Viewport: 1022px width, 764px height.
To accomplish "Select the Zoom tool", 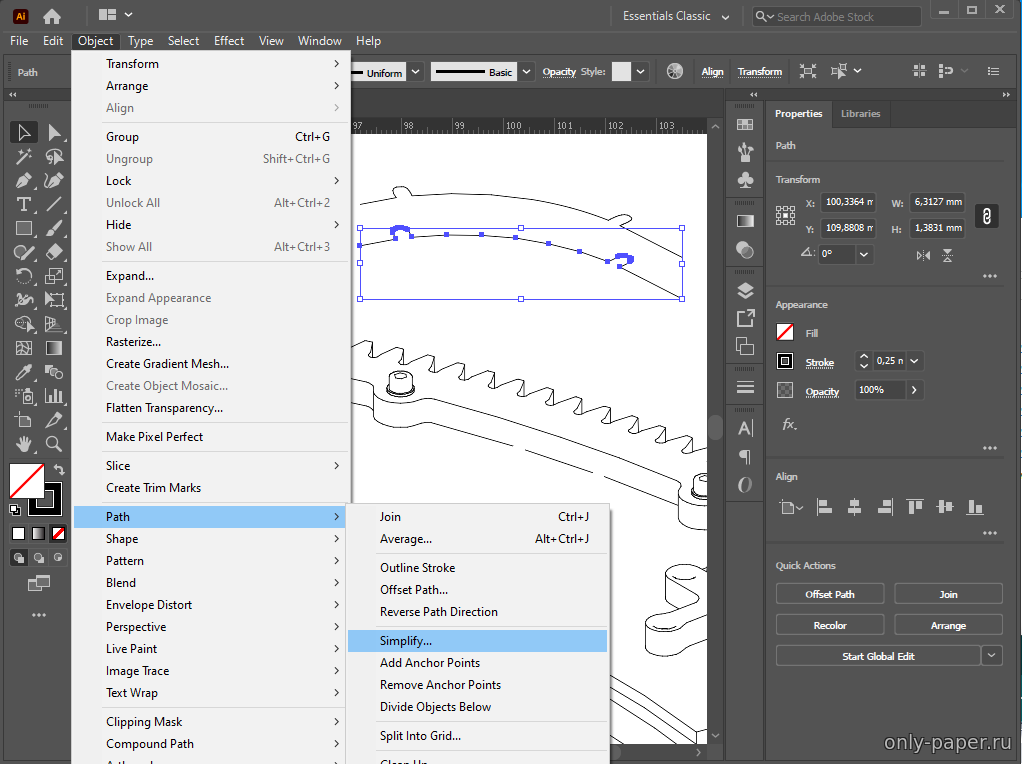I will (54, 444).
